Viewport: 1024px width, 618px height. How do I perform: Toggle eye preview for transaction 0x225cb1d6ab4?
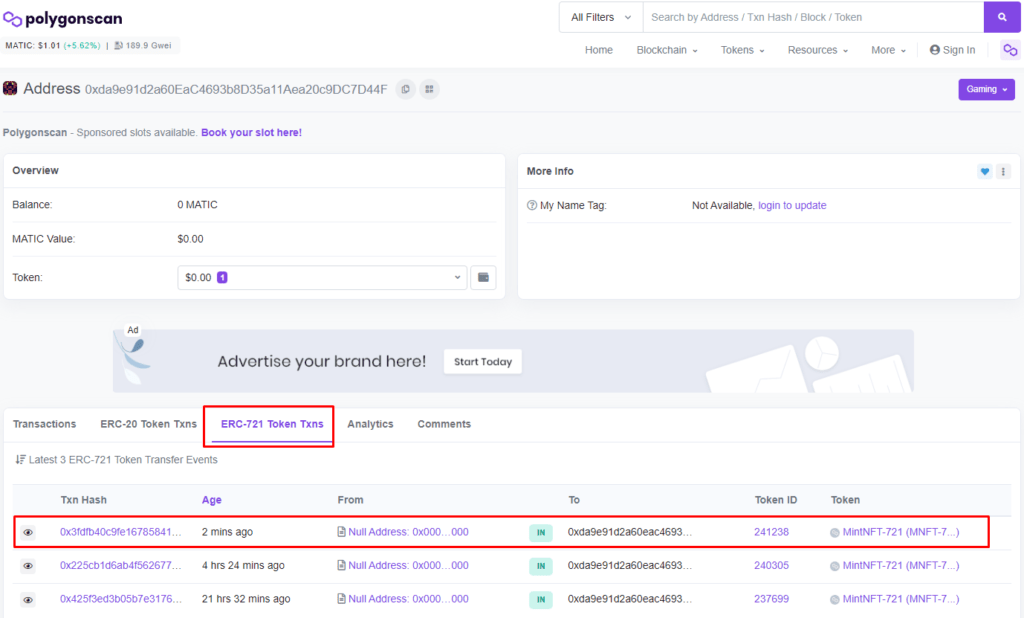coord(28,566)
